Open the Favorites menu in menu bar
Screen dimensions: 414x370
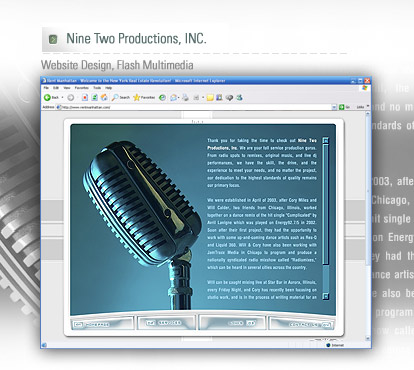pos(82,88)
